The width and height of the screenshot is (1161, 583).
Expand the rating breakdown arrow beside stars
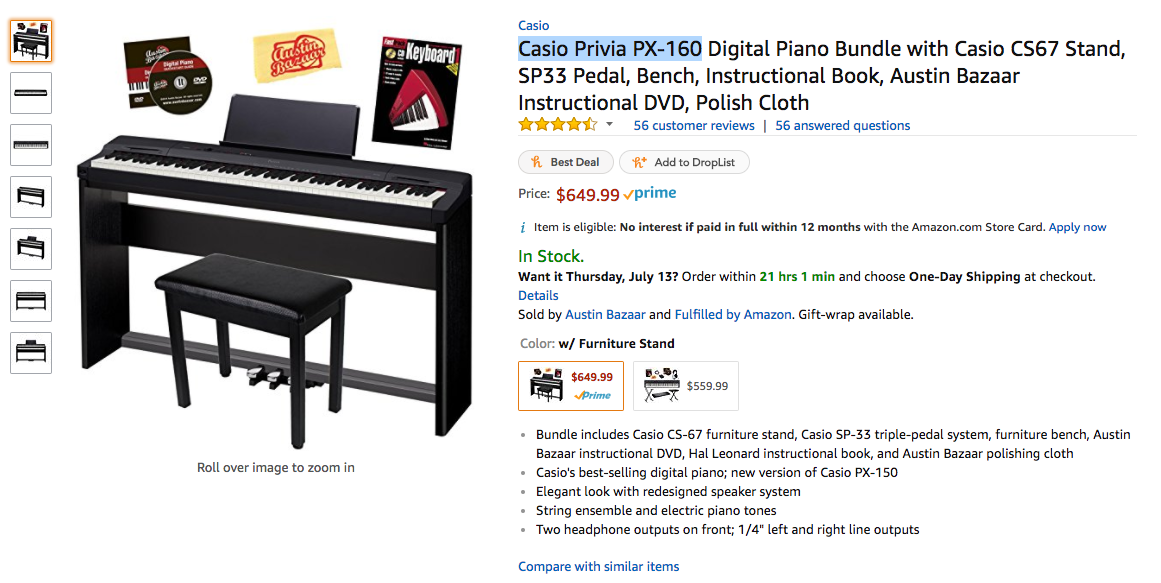coord(609,125)
